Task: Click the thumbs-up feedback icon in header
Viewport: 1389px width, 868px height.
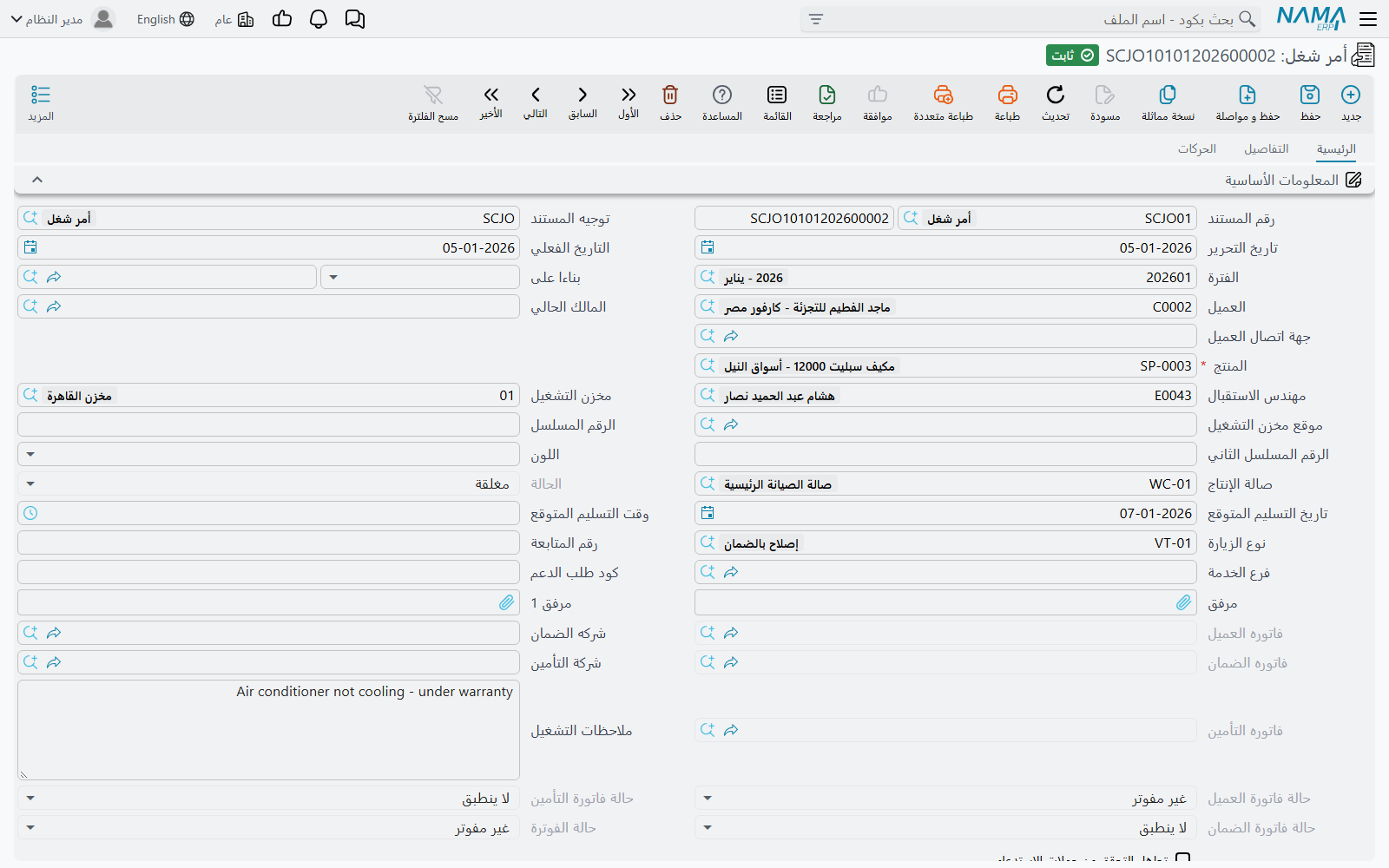Action: pyautogui.click(x=282, y=19)
